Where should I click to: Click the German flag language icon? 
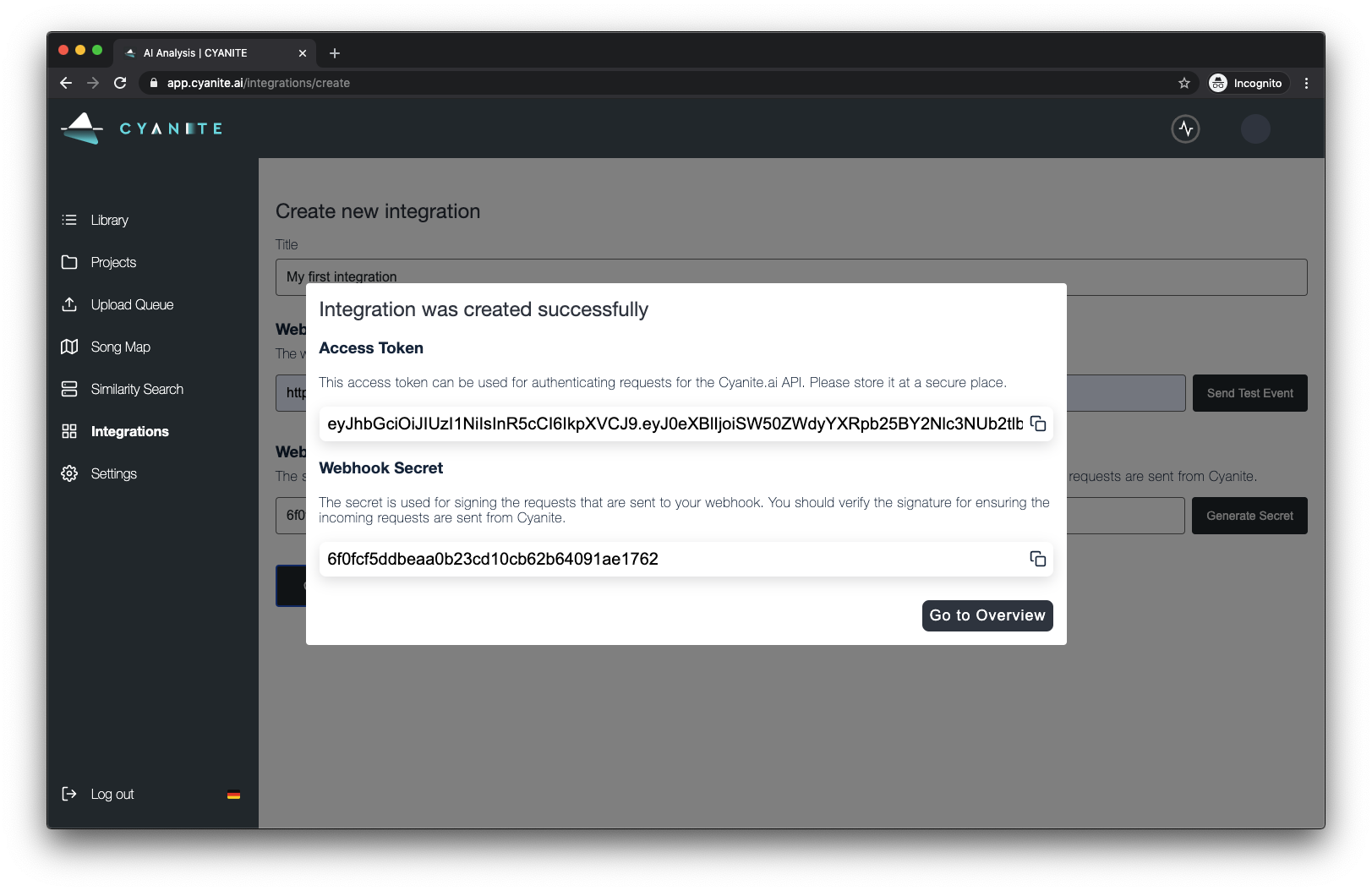tap(234, 794)
